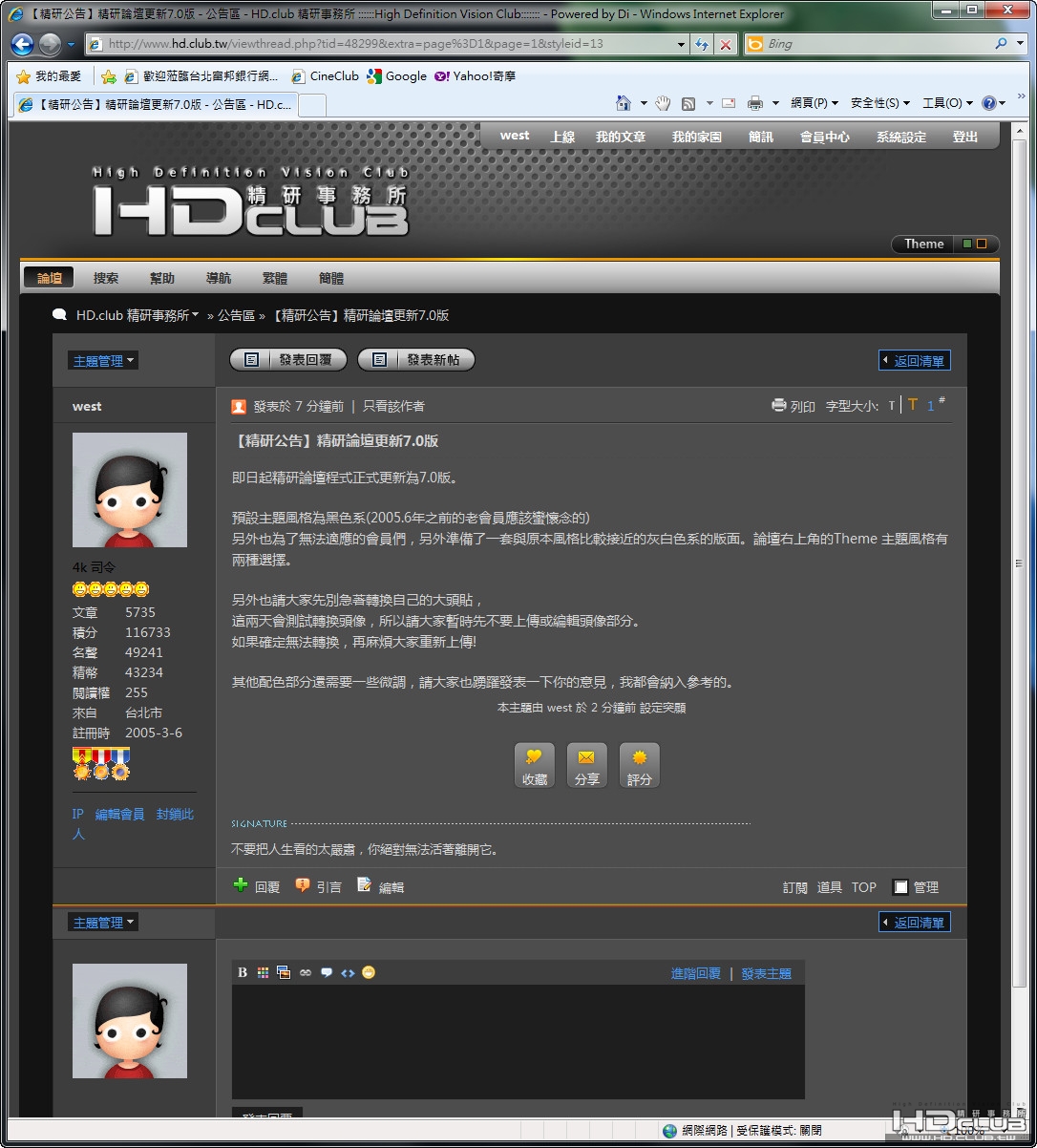The width and height of the screenshot is (1037, 1148).
Task: Select the small T font size icon
Action: coord(892,406)
